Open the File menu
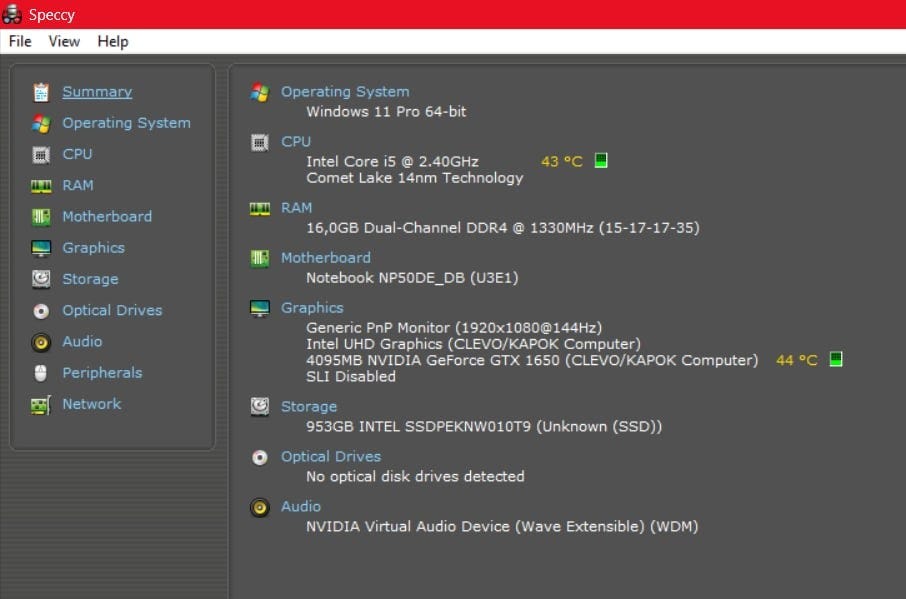The height and width of the screenshot is (599, 906). 20,41
